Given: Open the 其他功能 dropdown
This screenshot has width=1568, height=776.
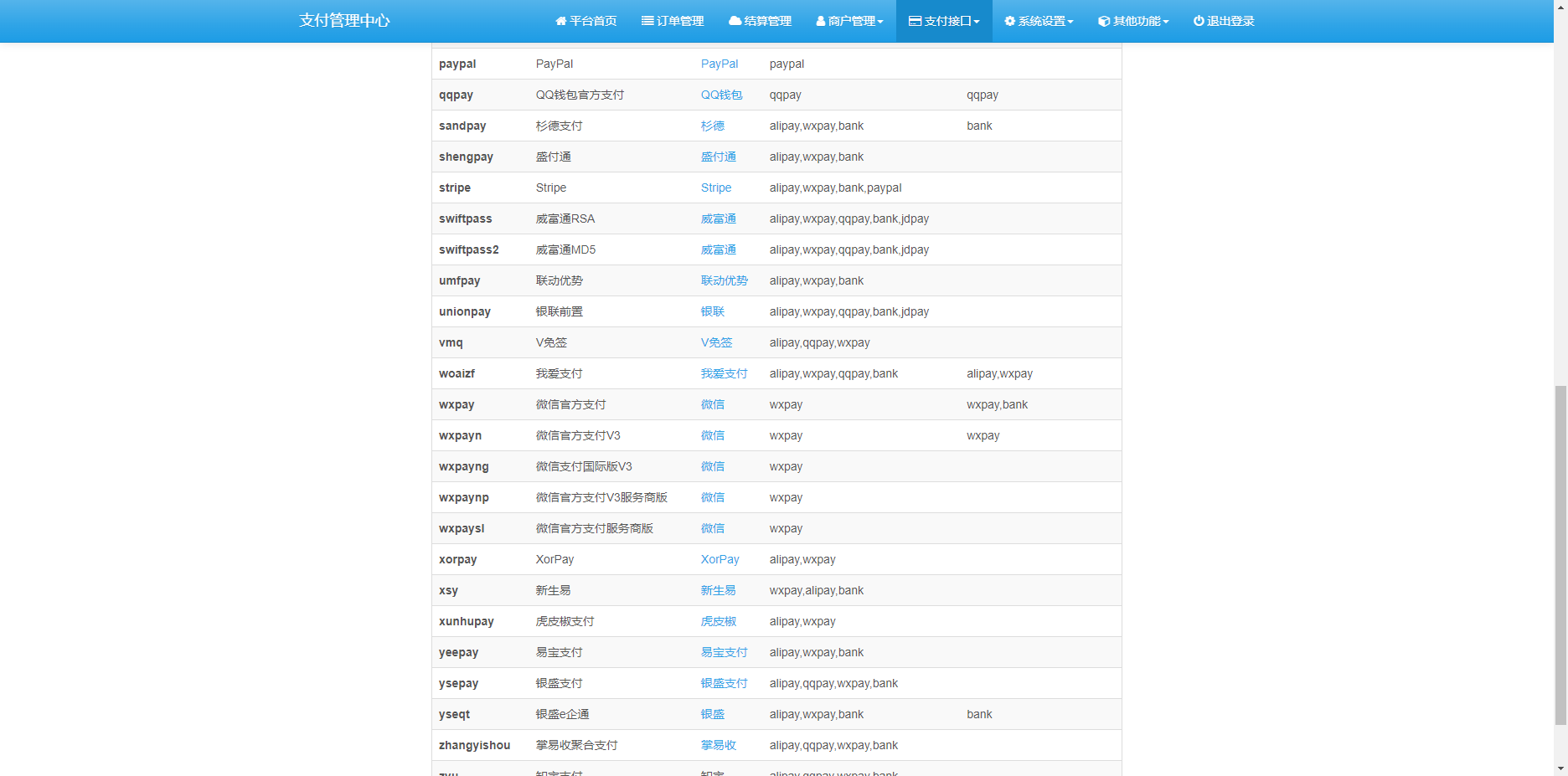Looking at the screenshot, I should tap(1132, 21).
